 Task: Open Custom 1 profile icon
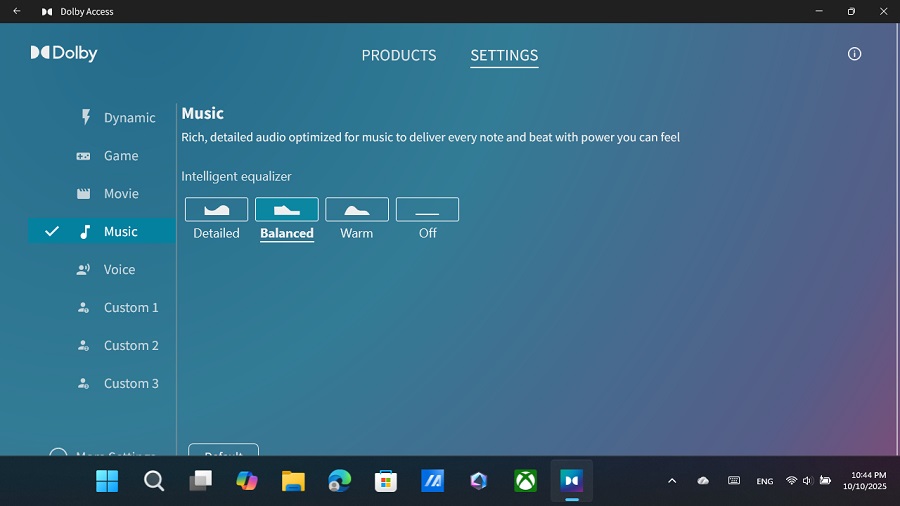85,308
